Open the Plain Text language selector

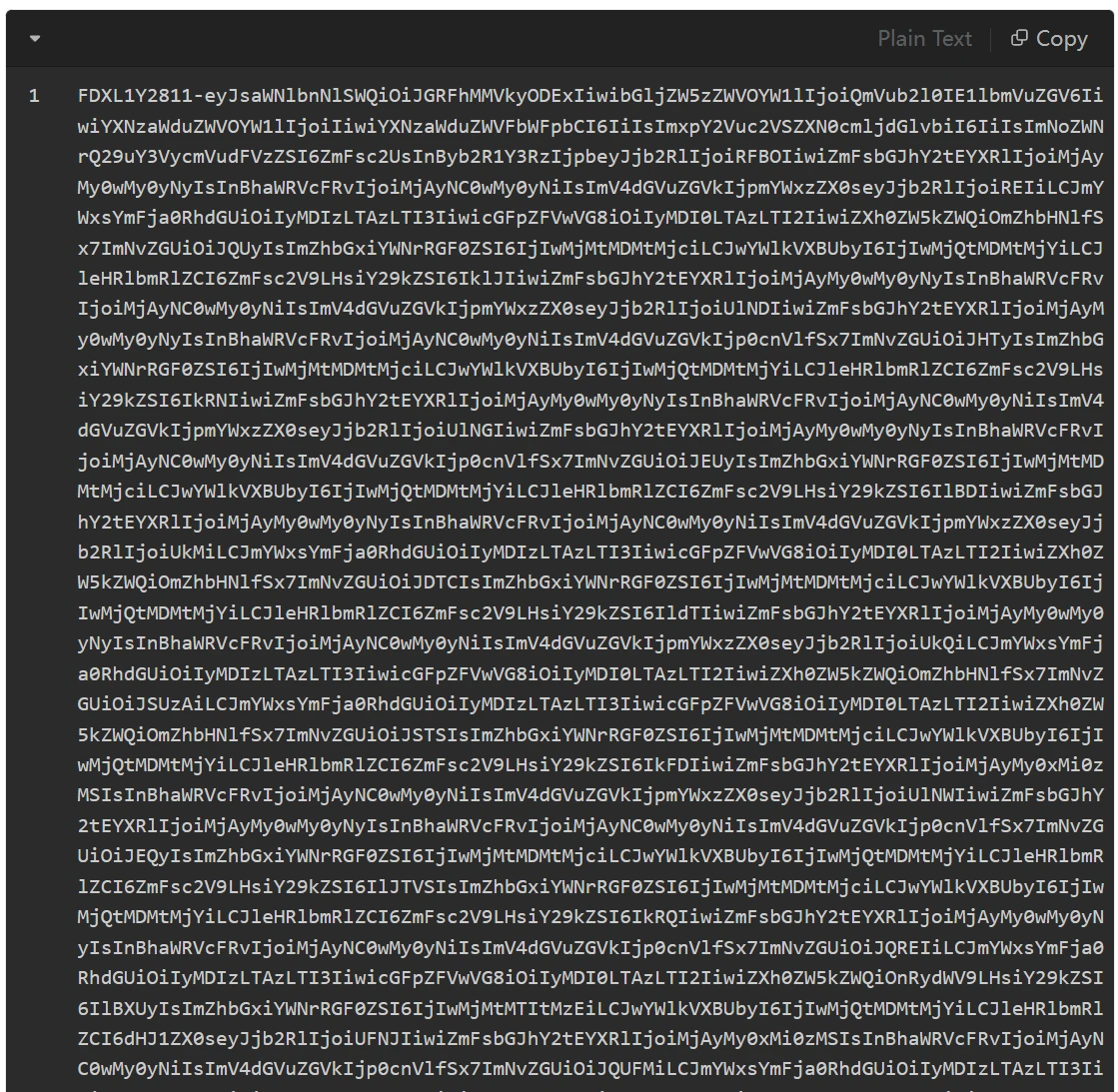pos(924,39)
